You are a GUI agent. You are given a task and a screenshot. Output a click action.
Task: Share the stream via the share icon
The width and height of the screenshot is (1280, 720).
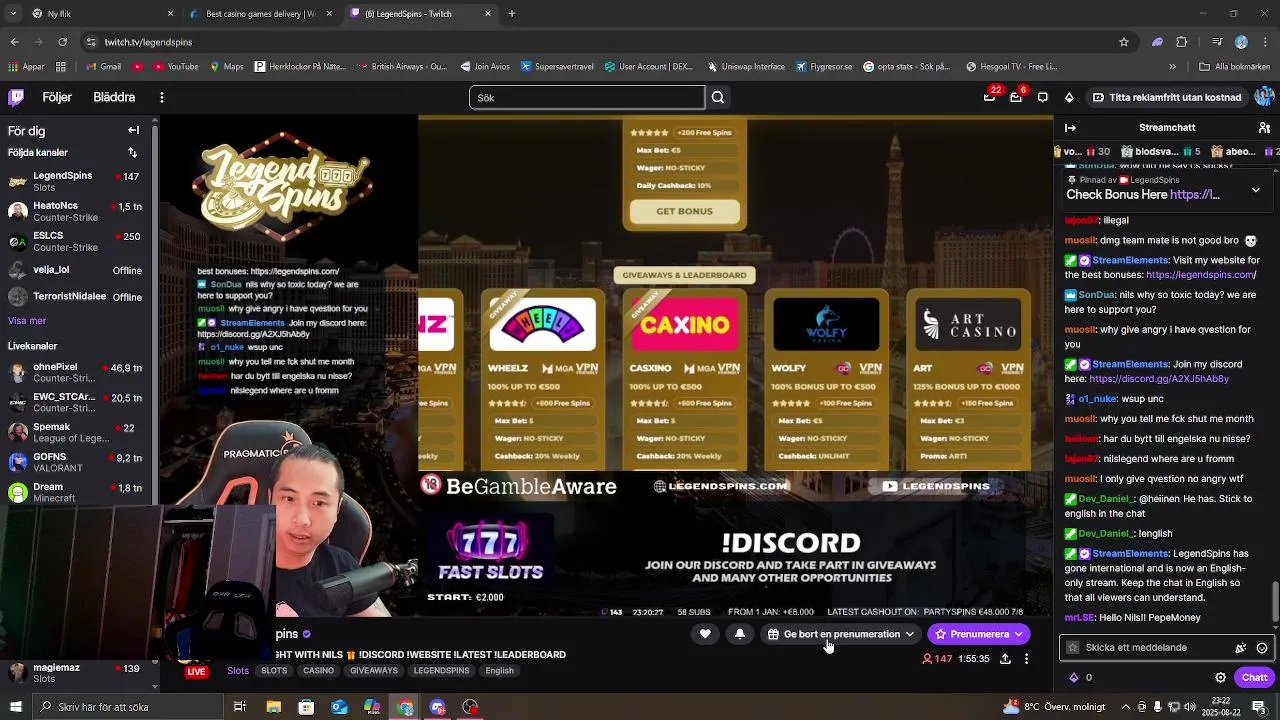[x=1005, y=659]
